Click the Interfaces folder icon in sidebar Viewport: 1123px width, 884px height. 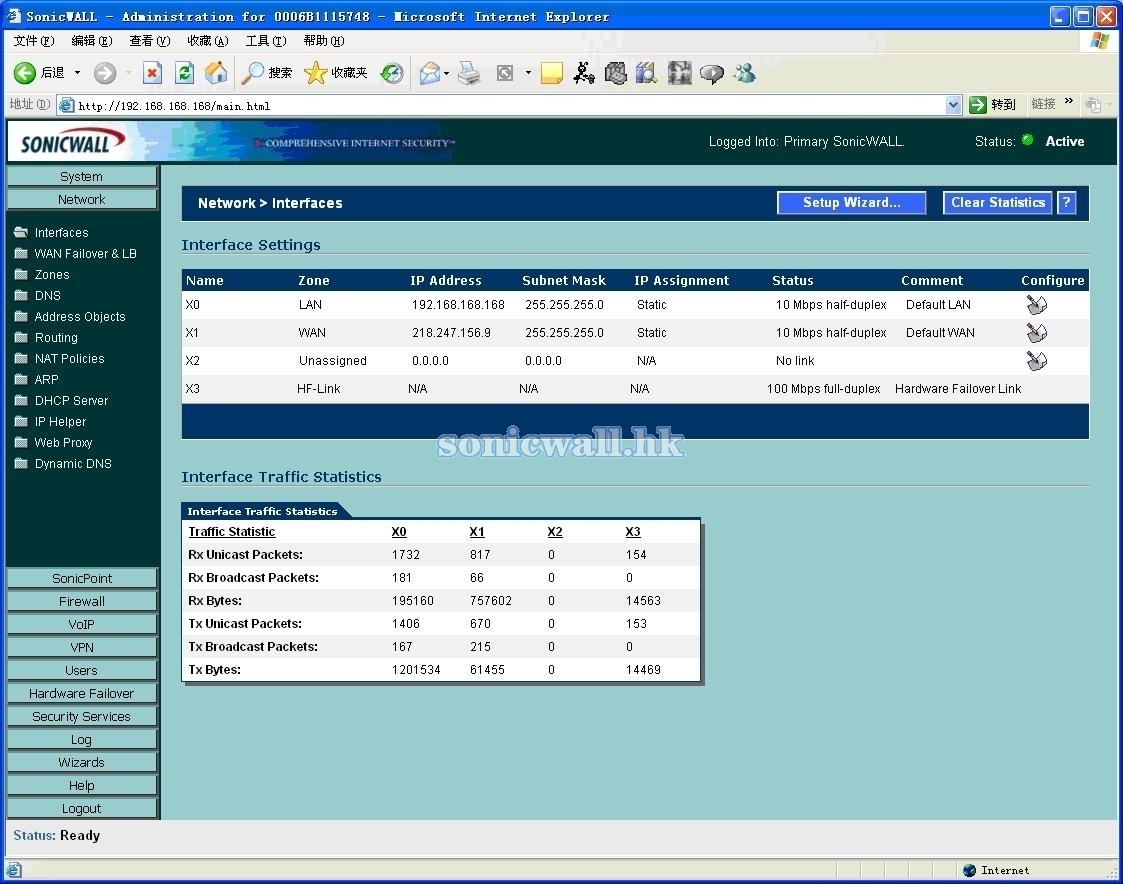[21, 232]
